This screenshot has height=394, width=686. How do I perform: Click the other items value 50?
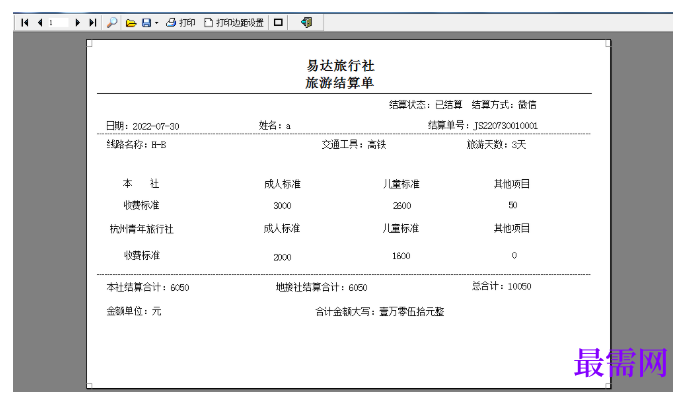[513, 205]
